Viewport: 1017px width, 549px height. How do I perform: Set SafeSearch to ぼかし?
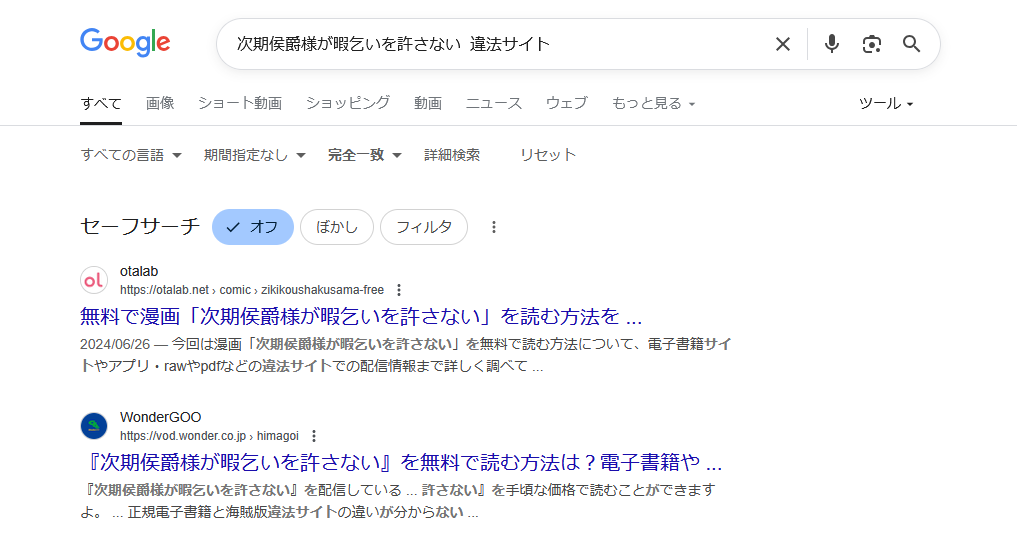337,227
